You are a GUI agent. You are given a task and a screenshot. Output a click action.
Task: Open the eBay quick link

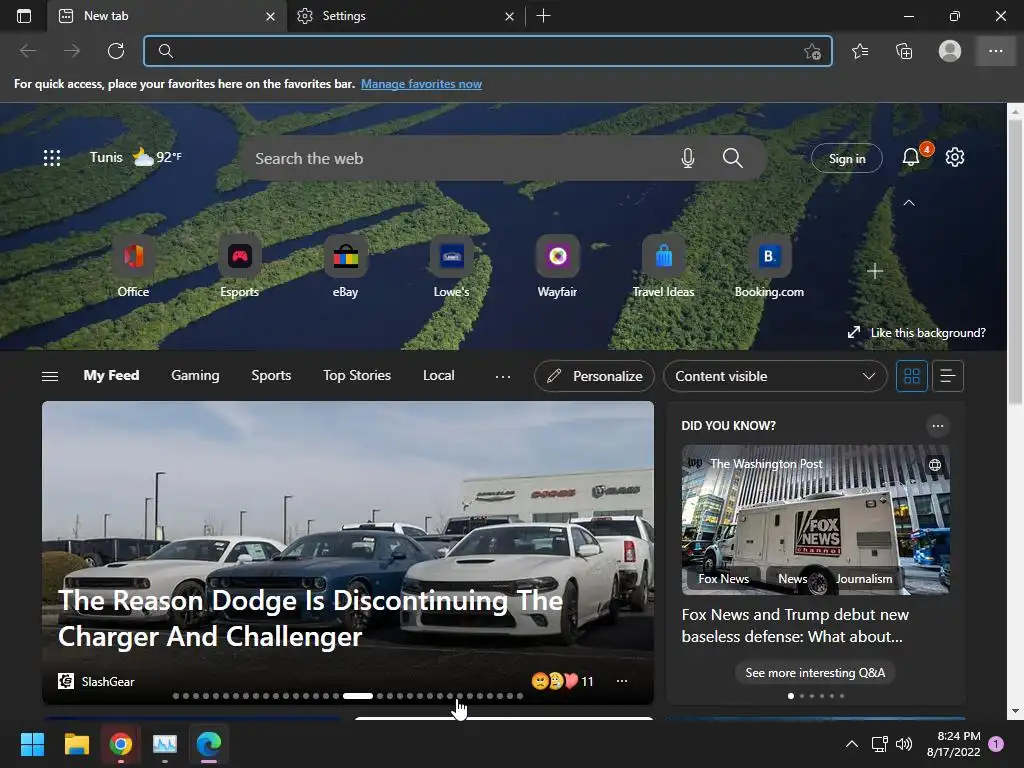click(x=345, y=266)
